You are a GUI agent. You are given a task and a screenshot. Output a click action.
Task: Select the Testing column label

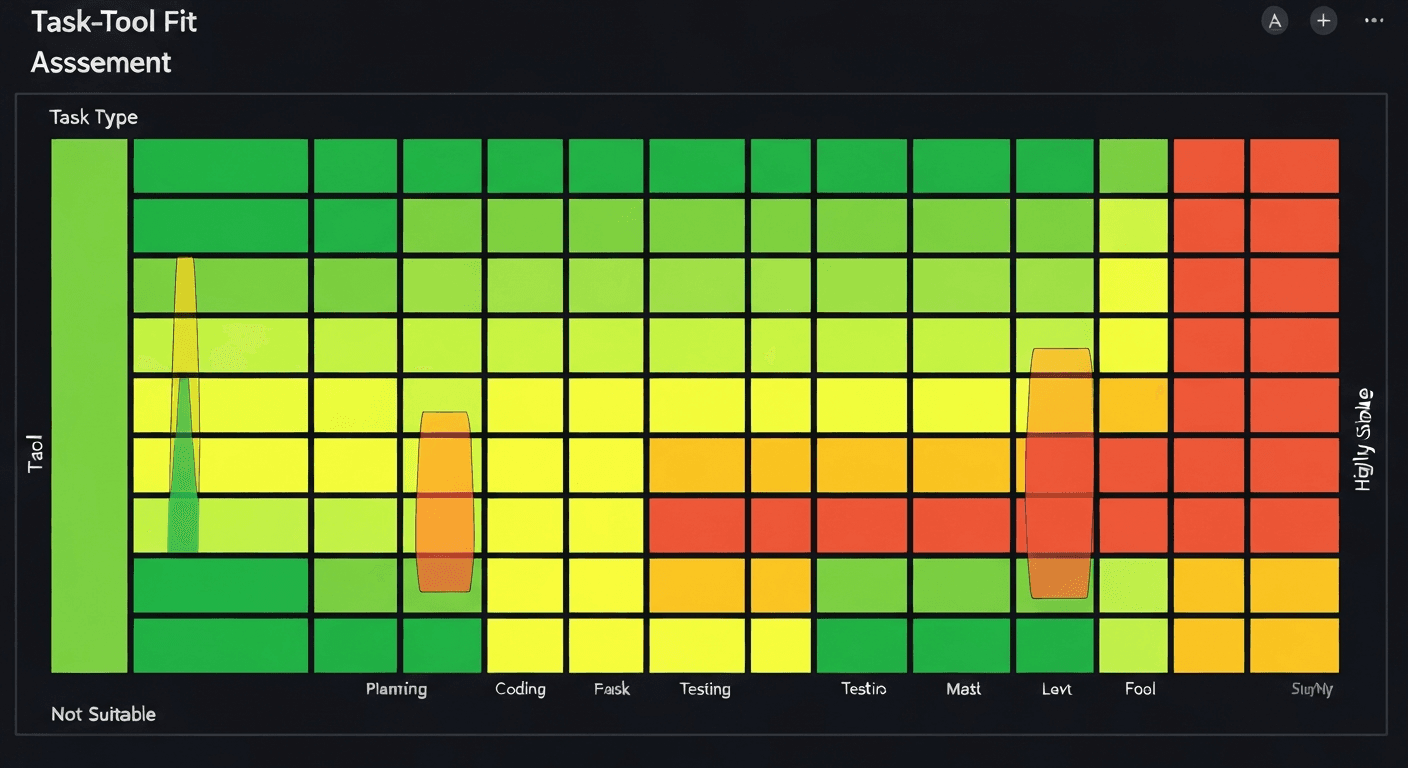704,689
